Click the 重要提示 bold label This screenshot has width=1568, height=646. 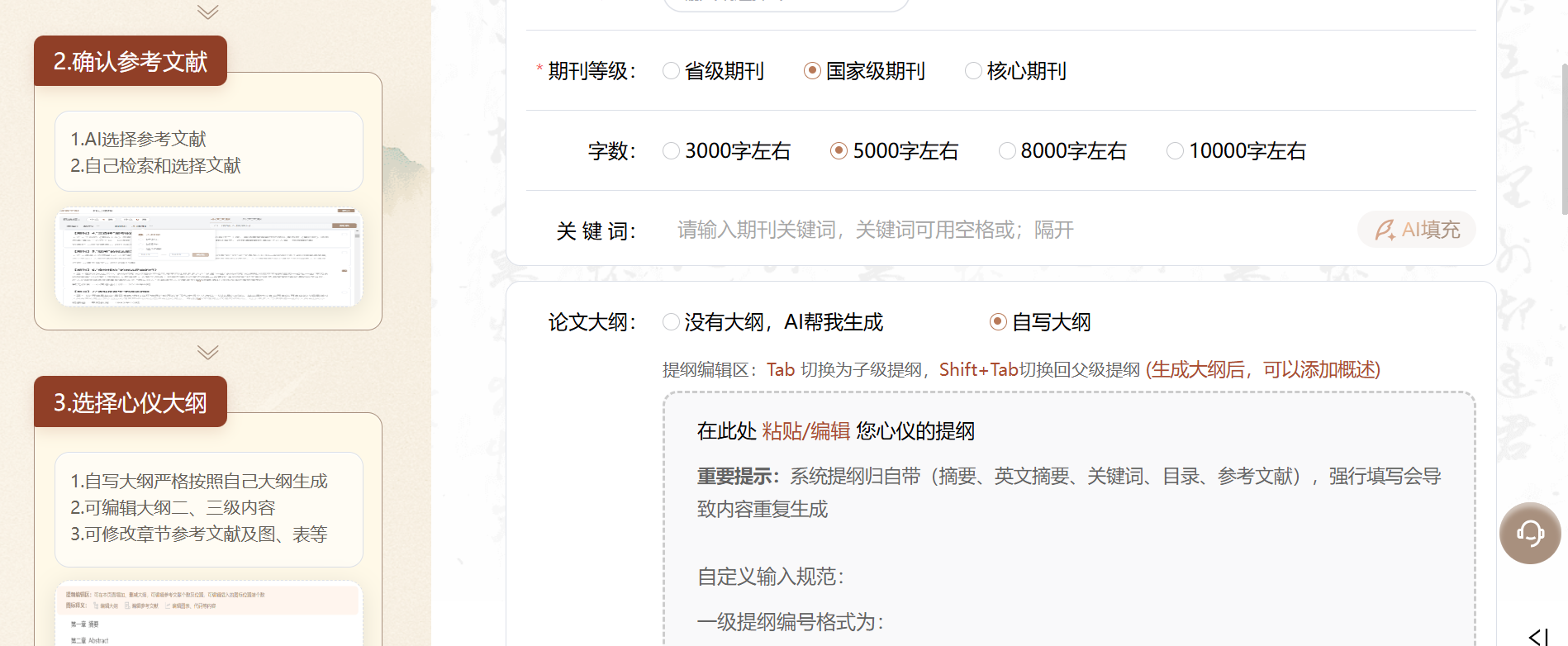point(738,476)
